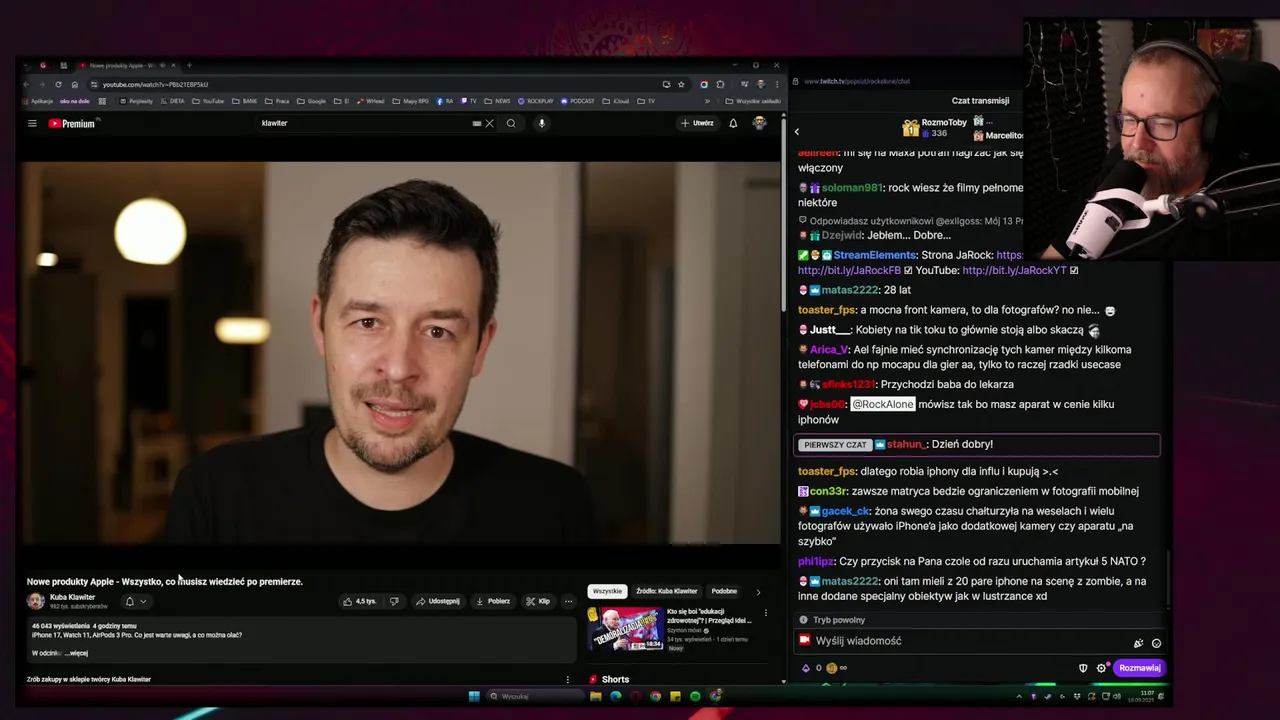
Task: Start voice search with microphone icon
Action: 541,124
